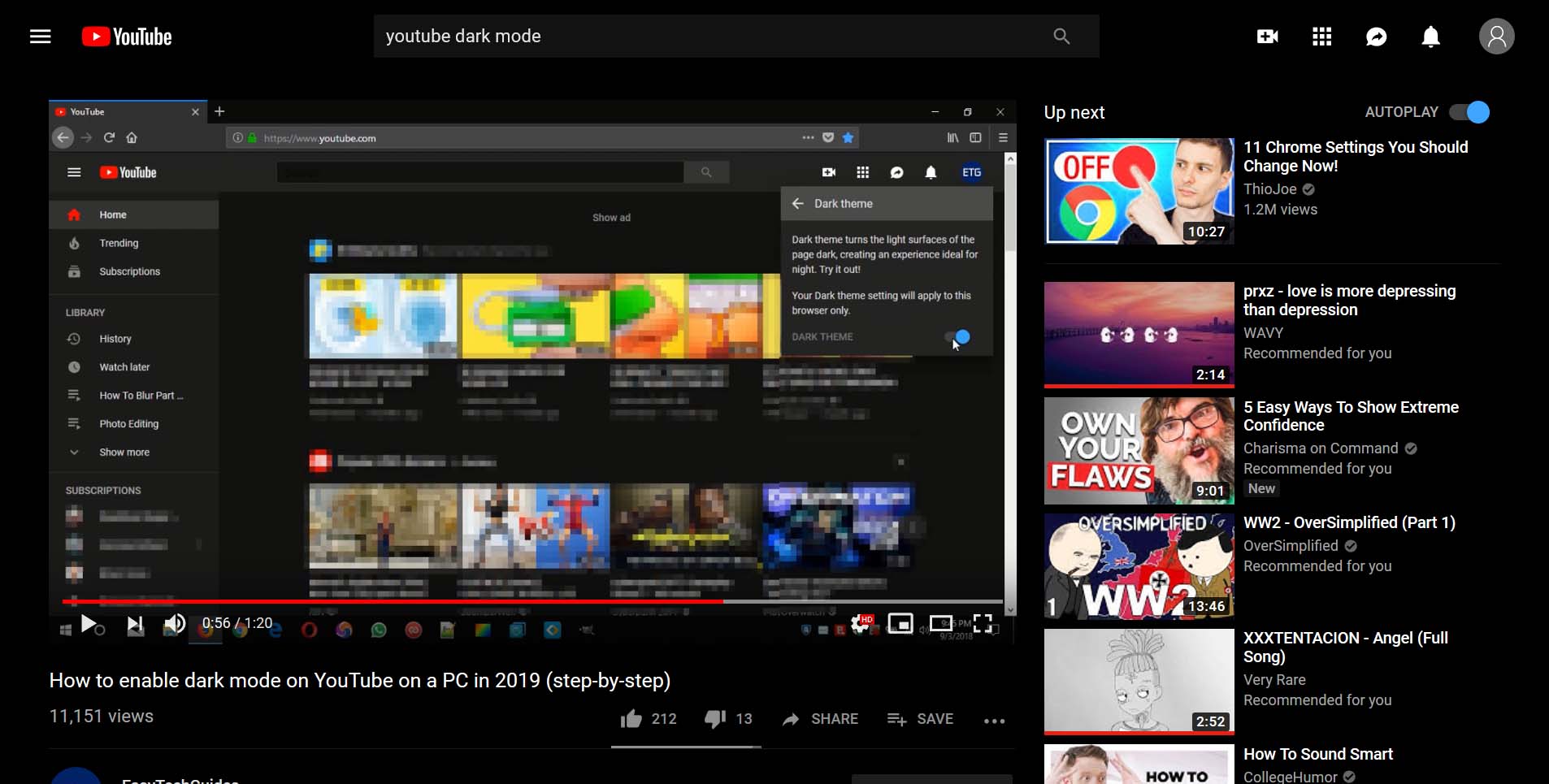Viewport: 1549px width, 784px height.
Task: Disable the Autoplay toggle
Action: (x=1469, y=112)
